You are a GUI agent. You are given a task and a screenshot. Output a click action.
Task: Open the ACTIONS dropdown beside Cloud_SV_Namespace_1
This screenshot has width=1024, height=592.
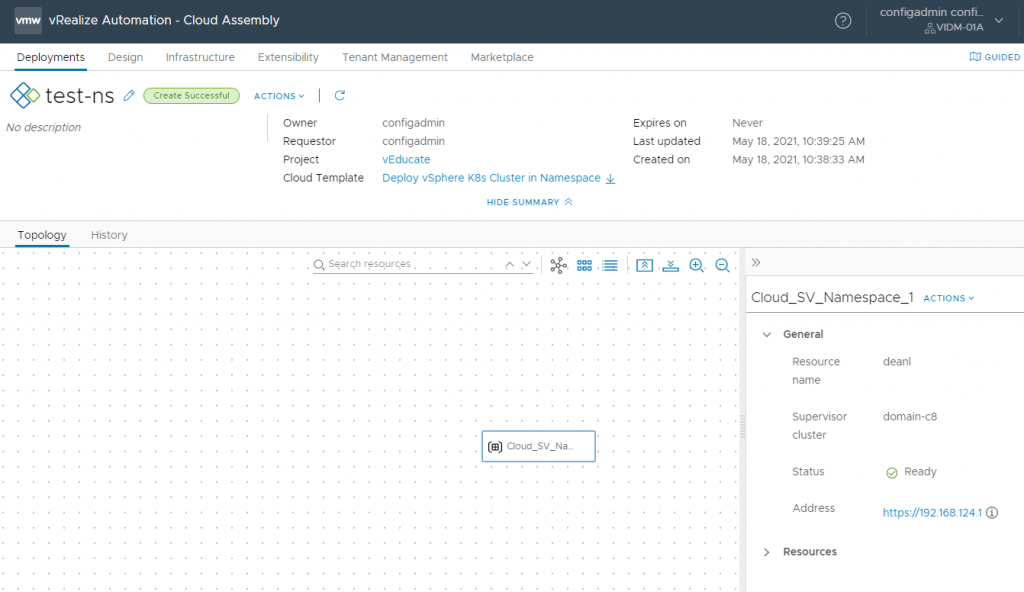pyautogui.click(x=946, y=297)
